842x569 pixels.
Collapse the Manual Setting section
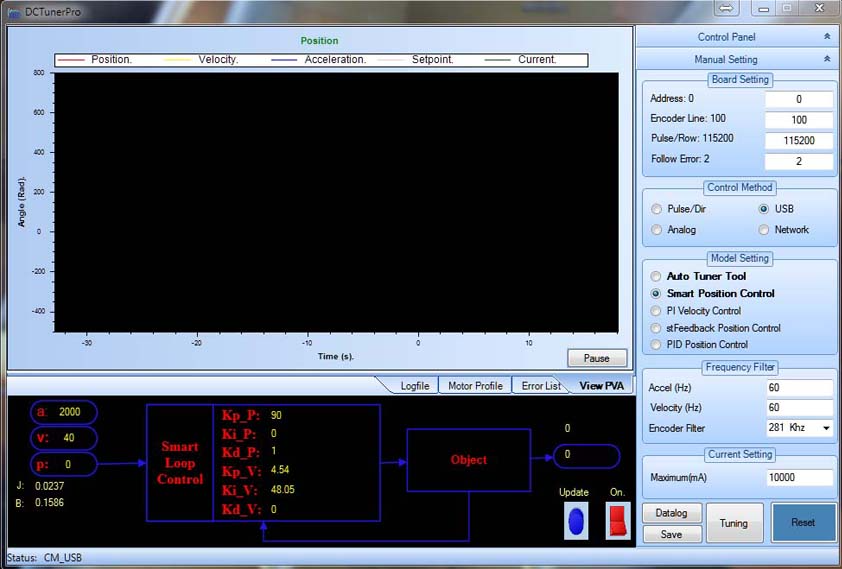tap(826, 59)
